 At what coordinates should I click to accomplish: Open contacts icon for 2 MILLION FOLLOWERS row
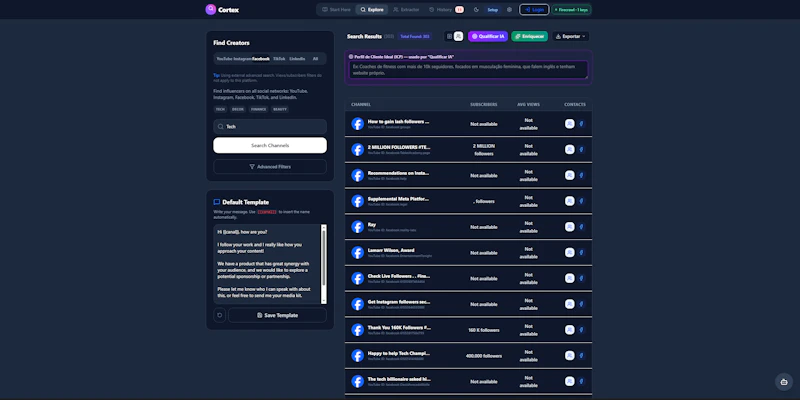pyautogui.click(x=570, y=149)
